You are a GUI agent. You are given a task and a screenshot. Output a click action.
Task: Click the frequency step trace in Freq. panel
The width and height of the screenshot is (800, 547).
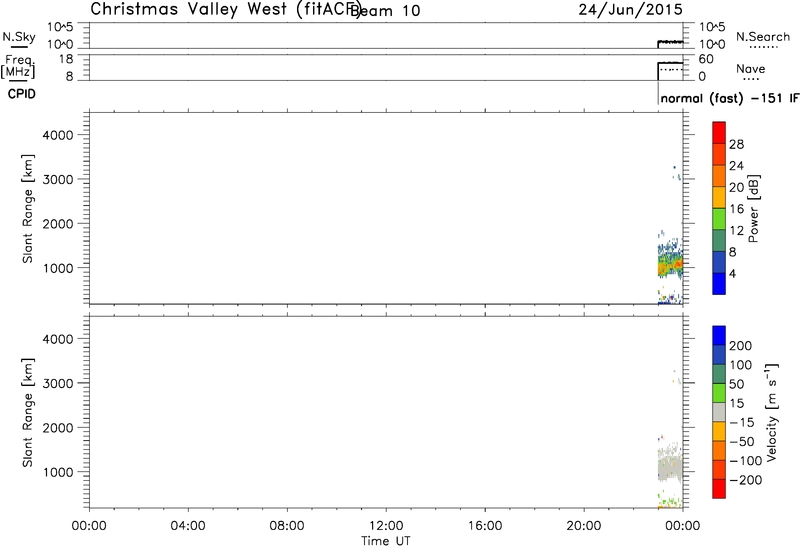tap(670, 63)
